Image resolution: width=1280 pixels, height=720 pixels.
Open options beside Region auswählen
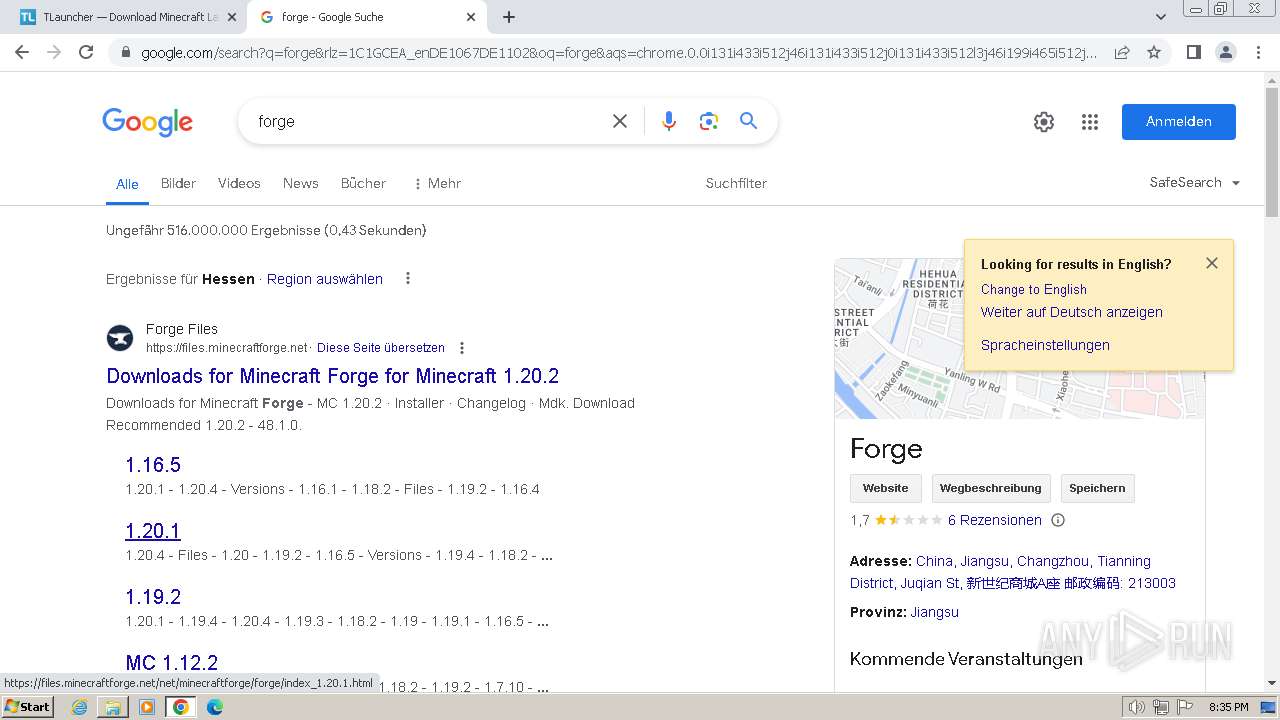(407, 278)
